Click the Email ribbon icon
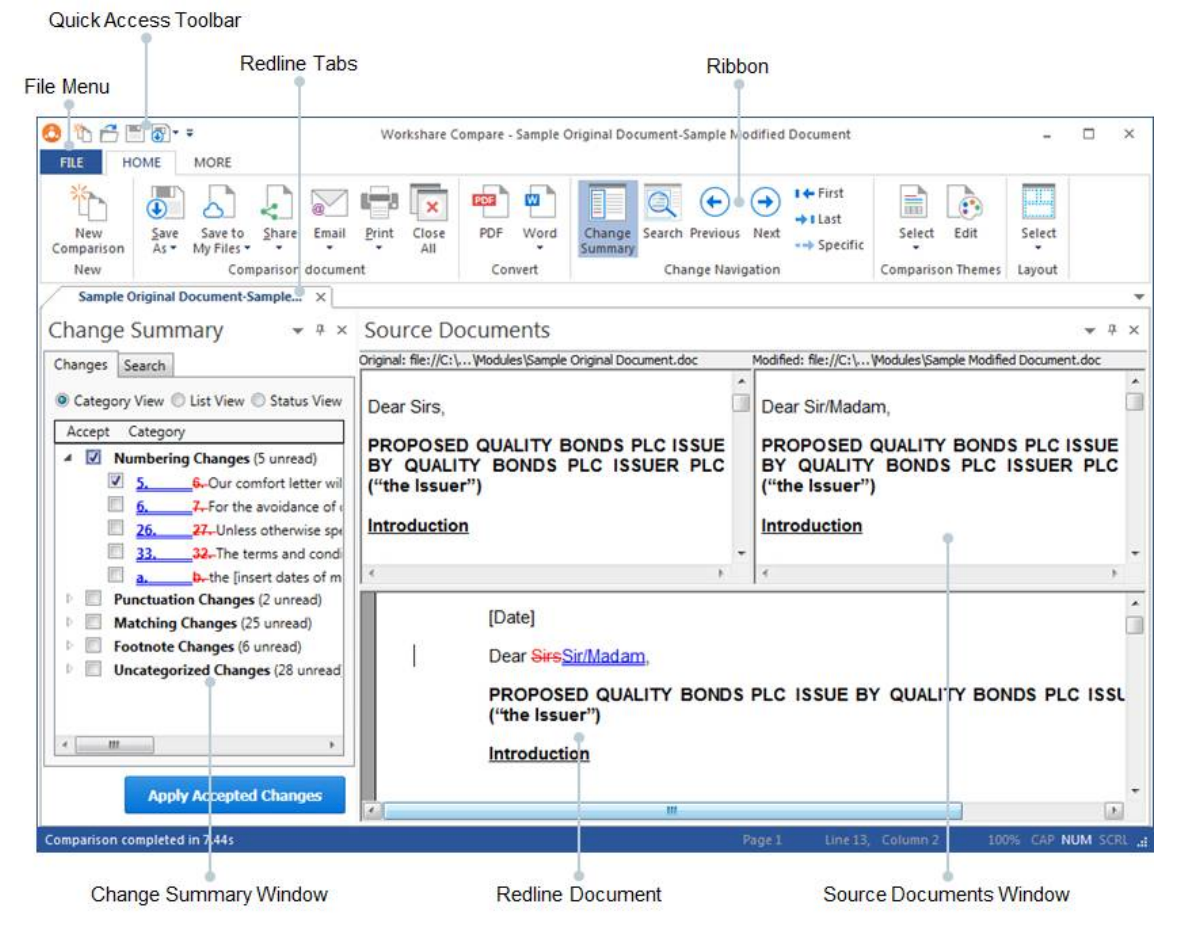The image size is (1182, 932). tap(329, 219)
